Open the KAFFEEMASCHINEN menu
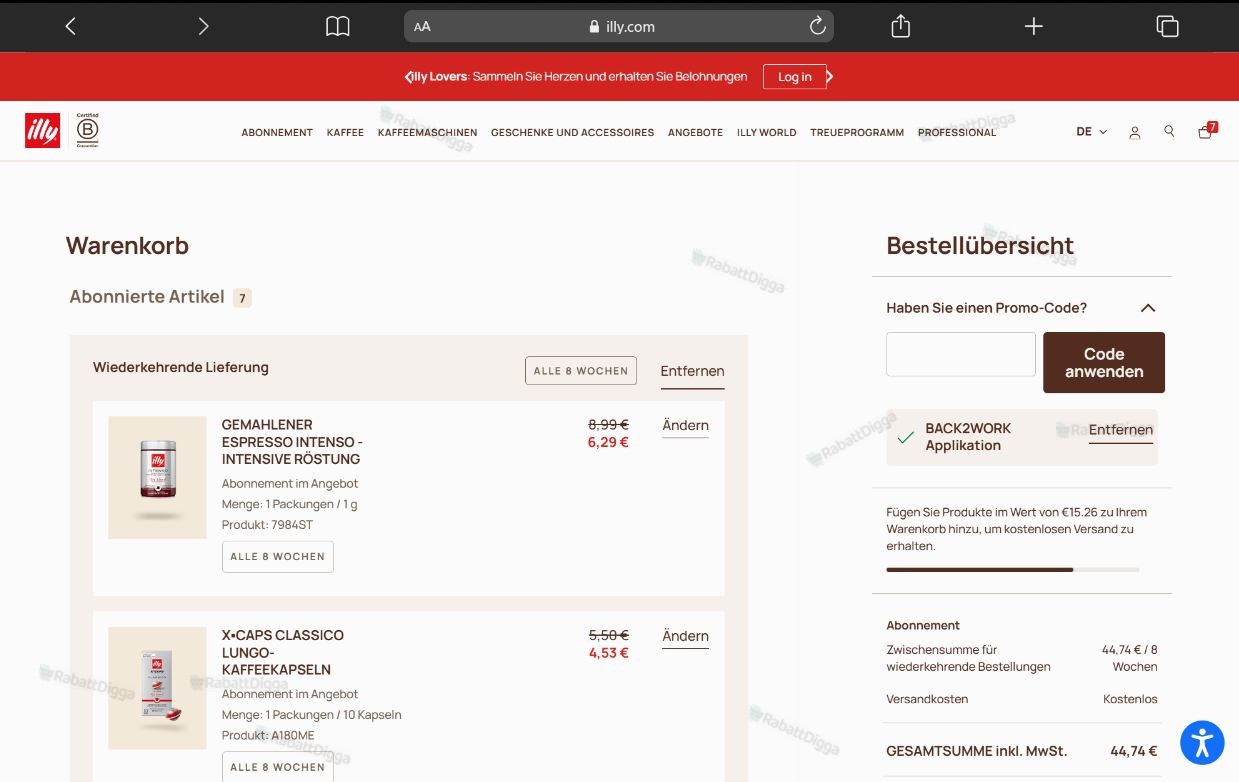Viewport: 1239px width, 782px height. 427,132
